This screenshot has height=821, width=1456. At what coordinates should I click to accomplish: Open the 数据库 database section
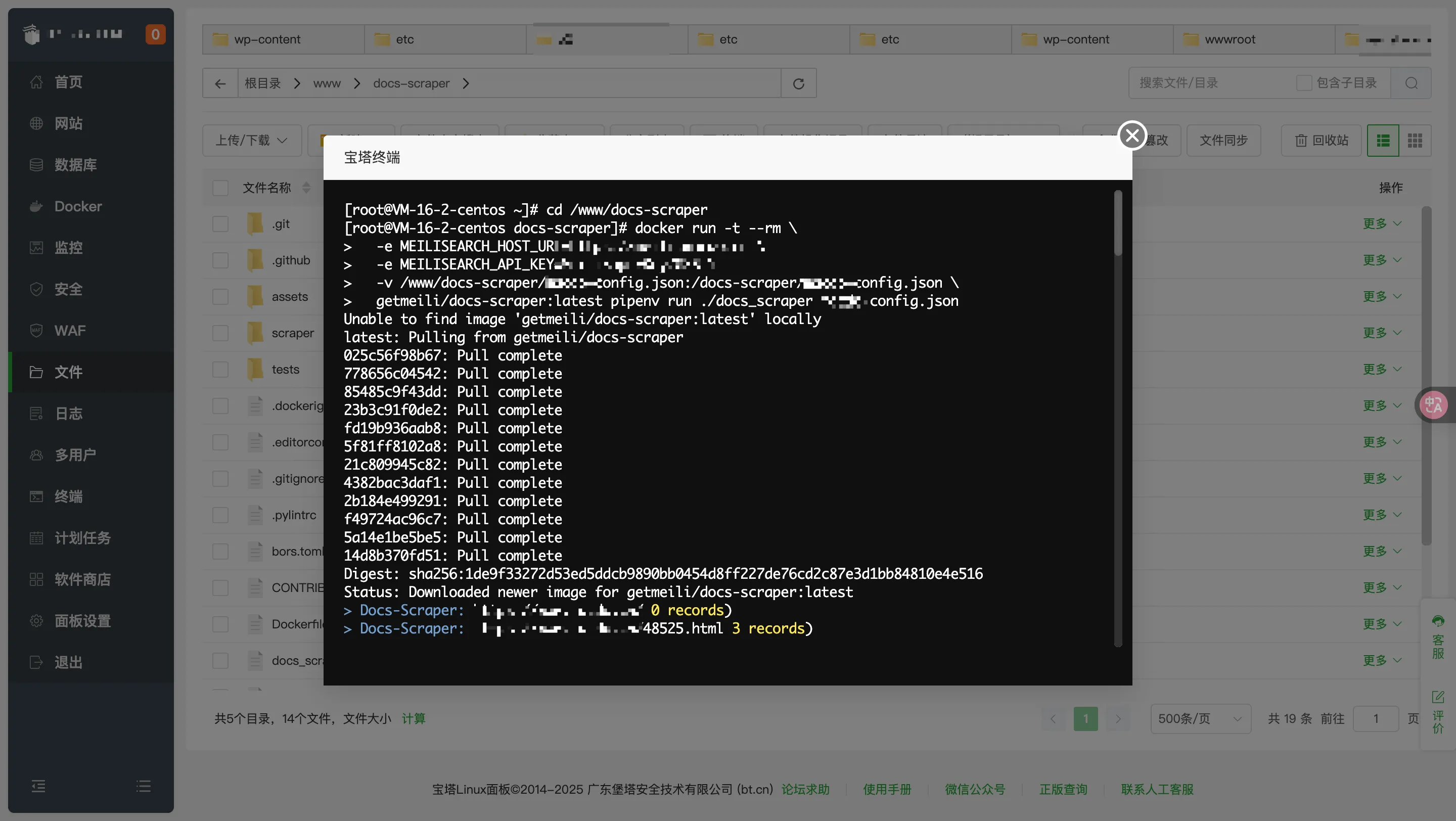click(x=90, y=165)
